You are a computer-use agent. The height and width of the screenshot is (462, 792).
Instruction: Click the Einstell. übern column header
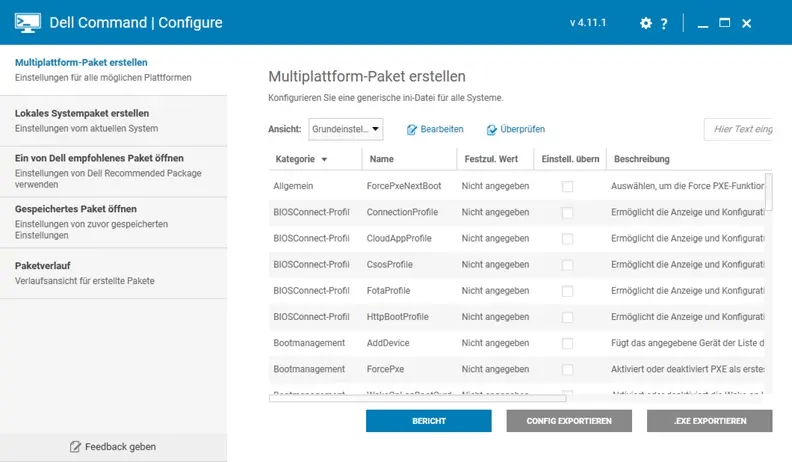tap(570, 159)
